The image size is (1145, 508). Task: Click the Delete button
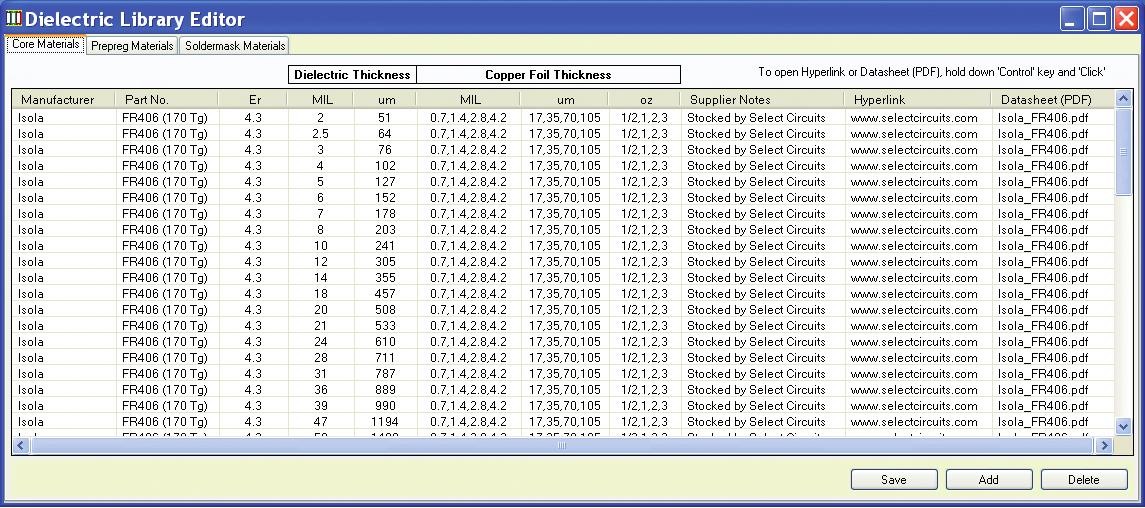tap(1084, 480)
